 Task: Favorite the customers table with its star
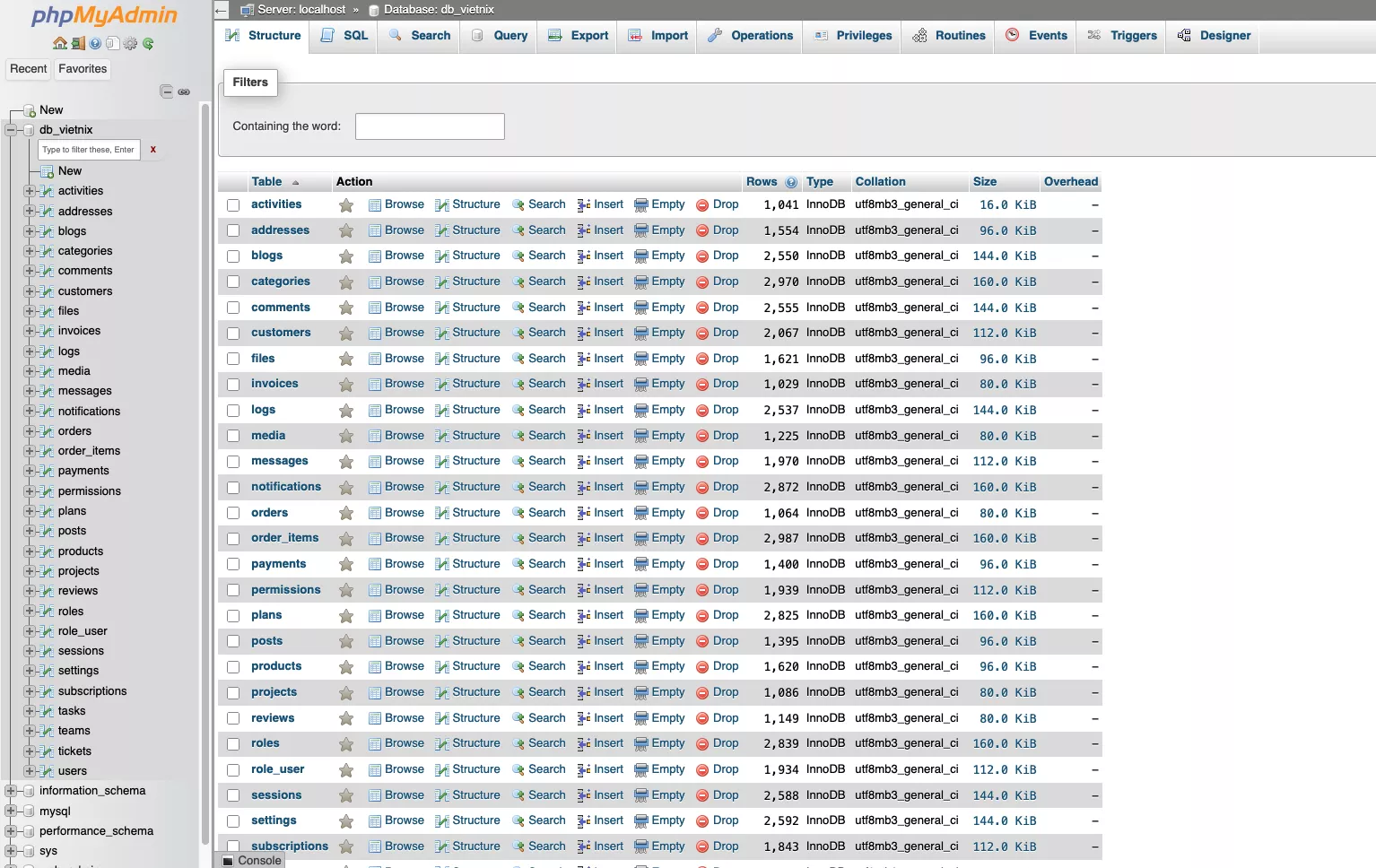pyautogui.click(x=346, y=333)
